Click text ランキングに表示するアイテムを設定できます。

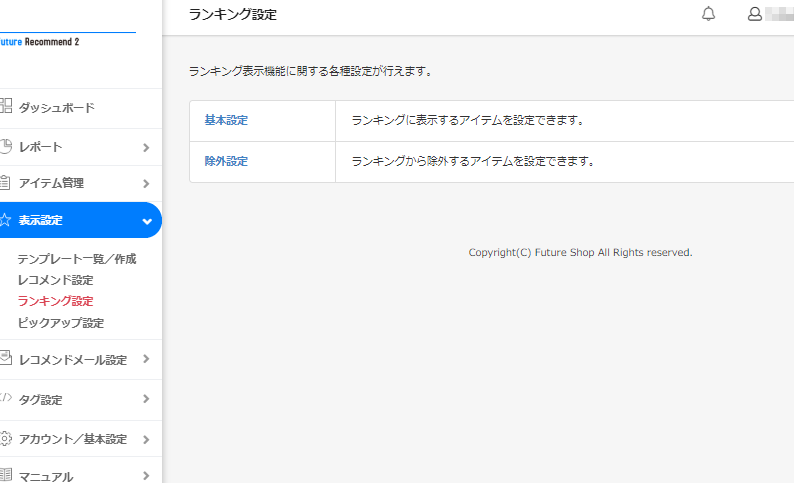click(469, 120)
